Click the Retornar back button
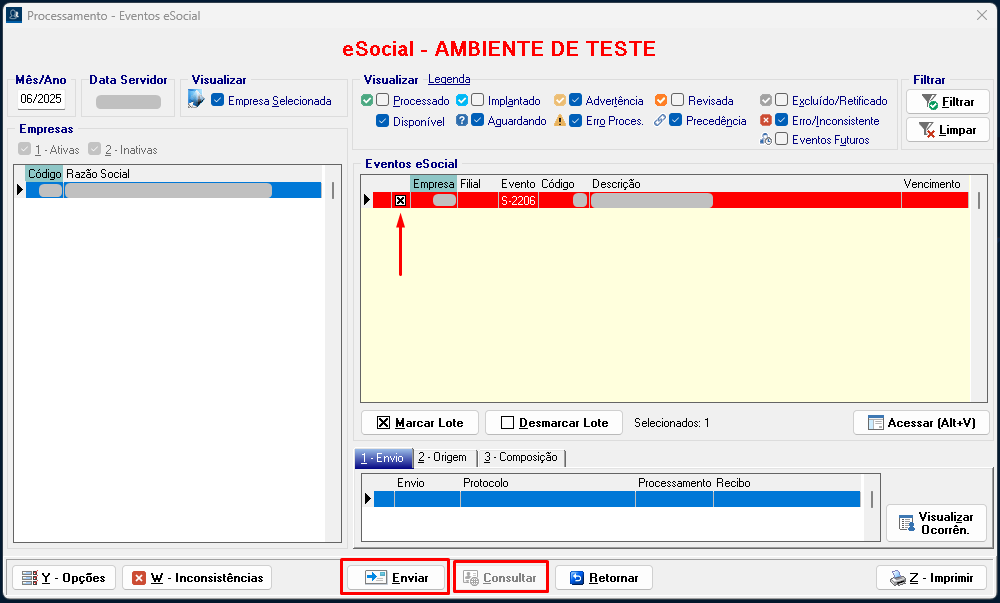 603,578
